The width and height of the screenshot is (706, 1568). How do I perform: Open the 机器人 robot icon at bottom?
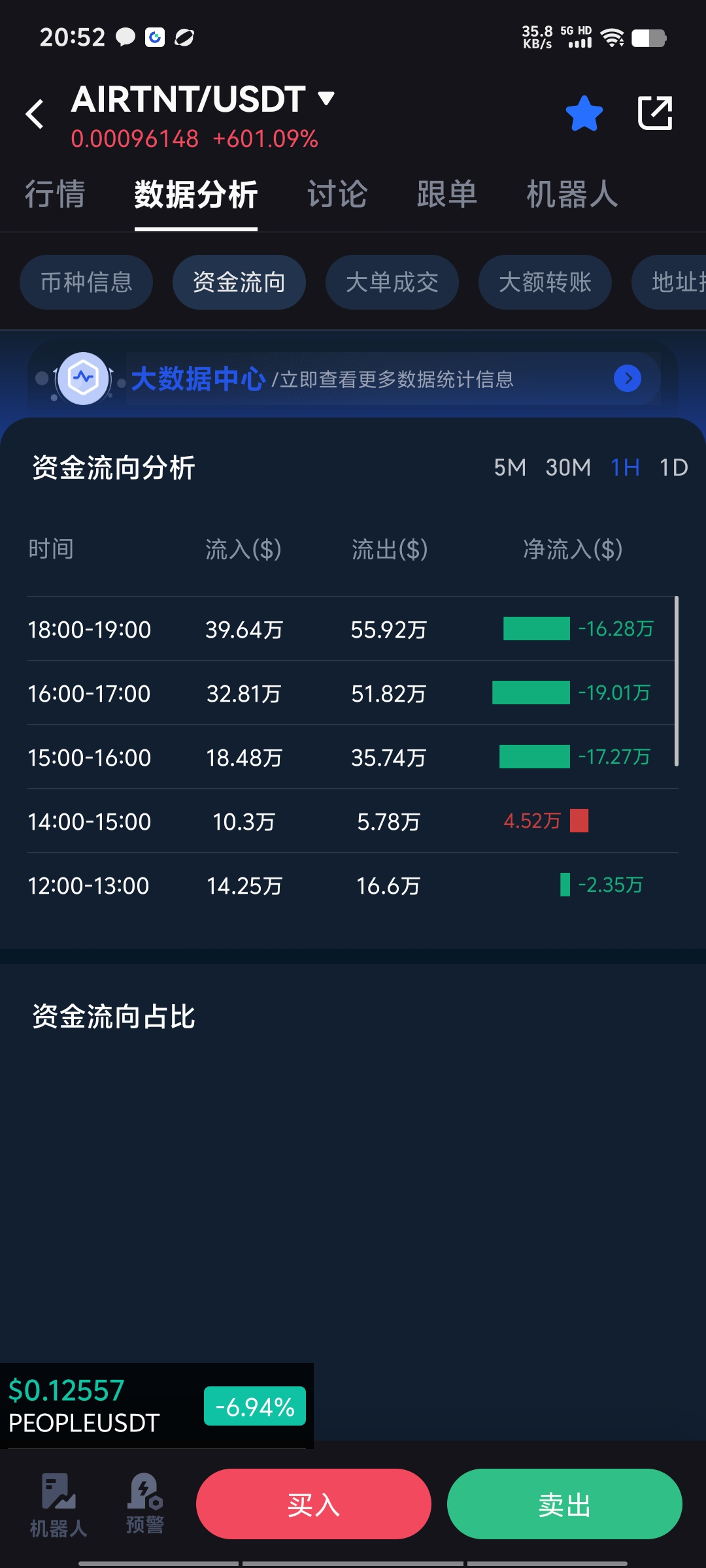(x=58, y=1505)
